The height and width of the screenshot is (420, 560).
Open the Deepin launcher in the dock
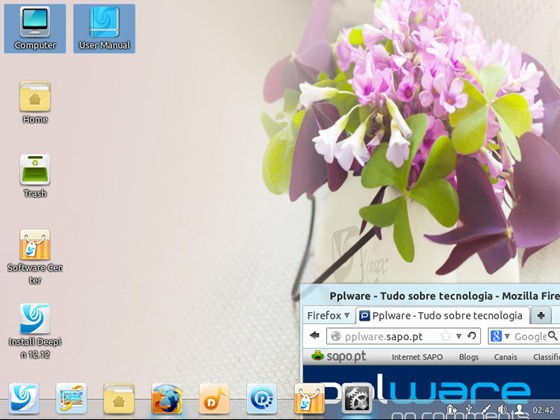point(24,399)
